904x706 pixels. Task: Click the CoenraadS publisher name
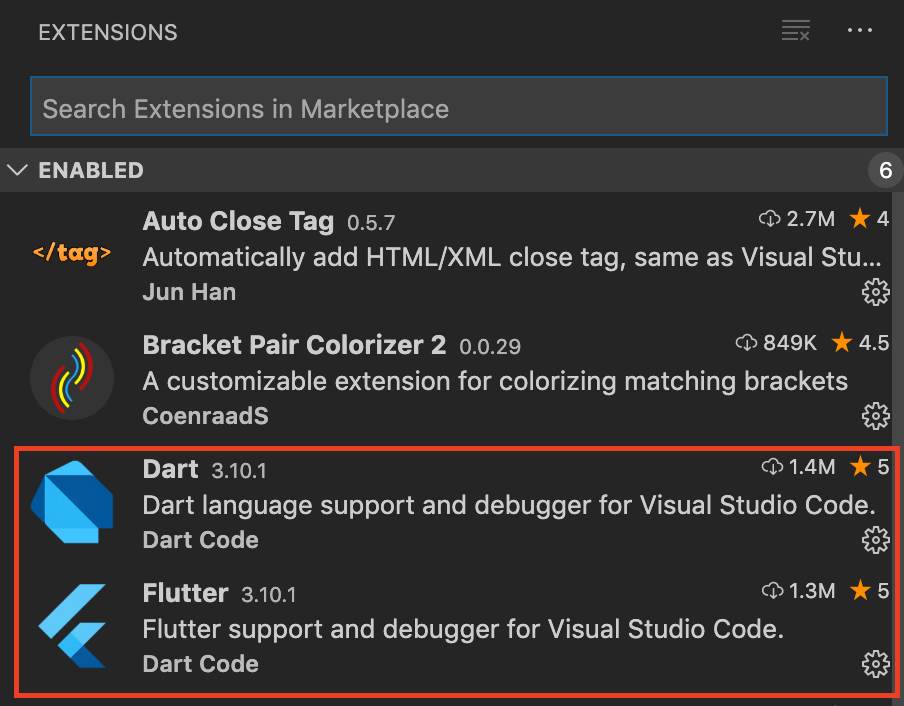point(205,416)
